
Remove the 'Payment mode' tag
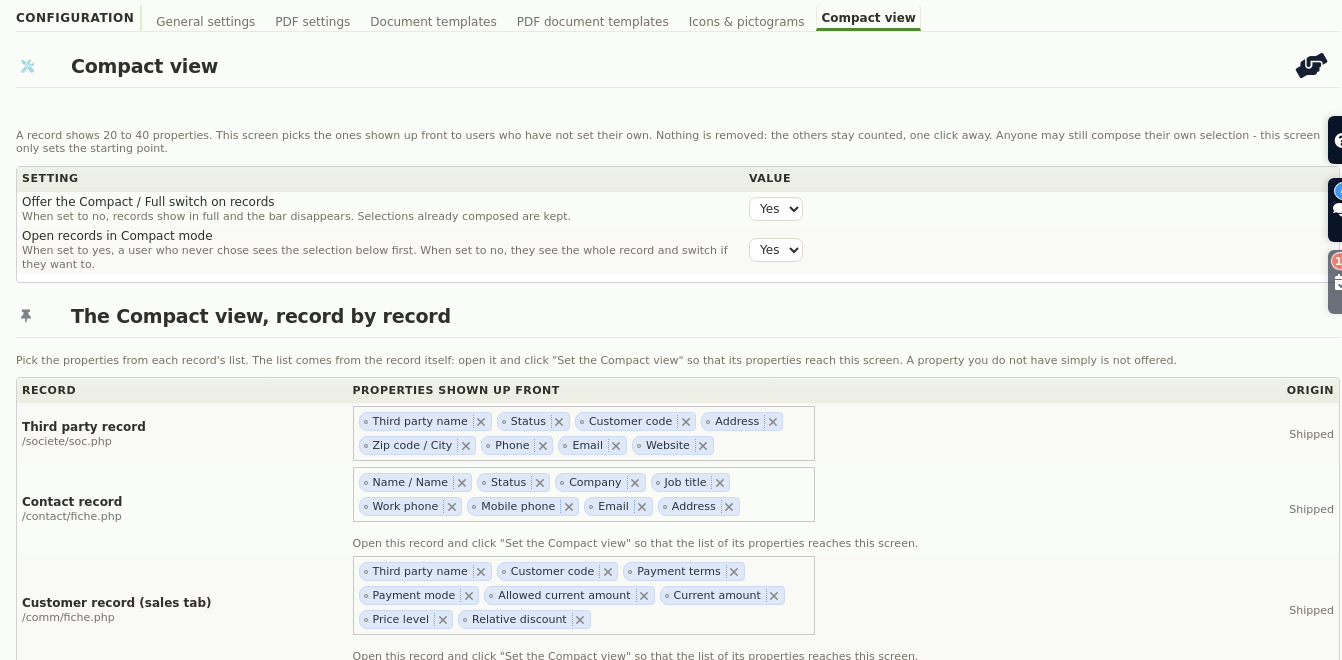[469, 596]
